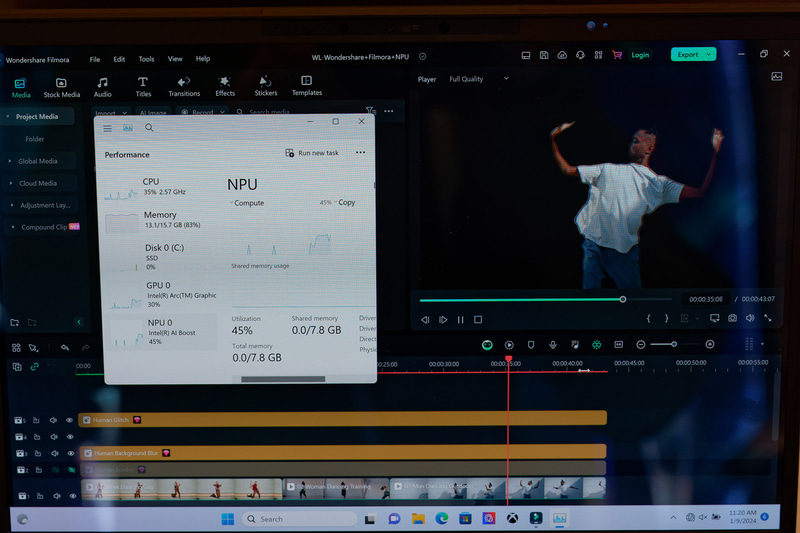Open the Templates tab
This screenshot has height=533, width=800.
(307, 86)
